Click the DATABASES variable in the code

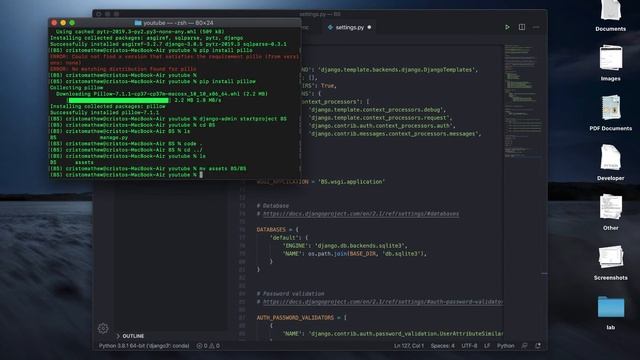click(x=271, y=229)
